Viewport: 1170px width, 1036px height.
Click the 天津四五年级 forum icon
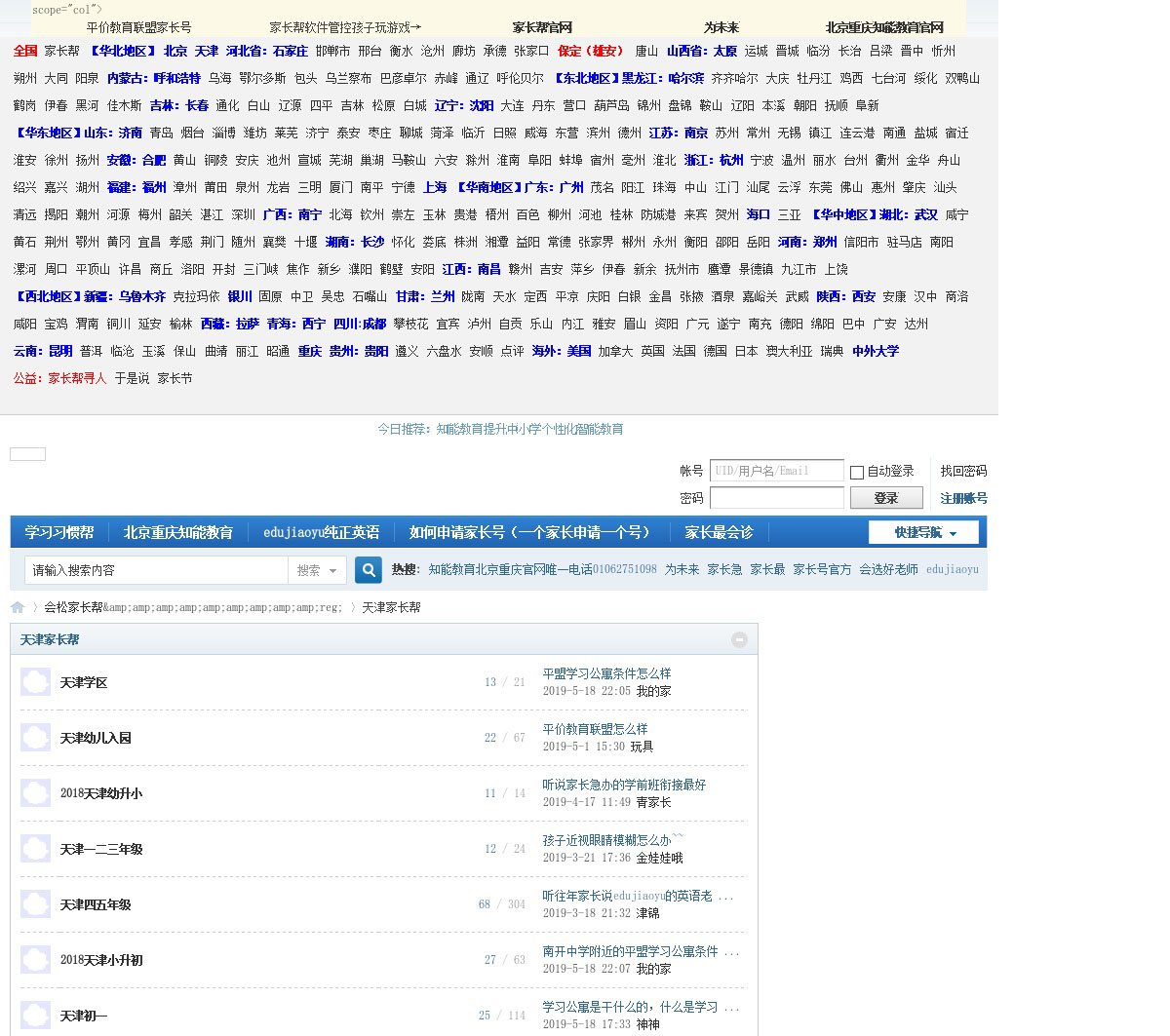pos(35,904)
